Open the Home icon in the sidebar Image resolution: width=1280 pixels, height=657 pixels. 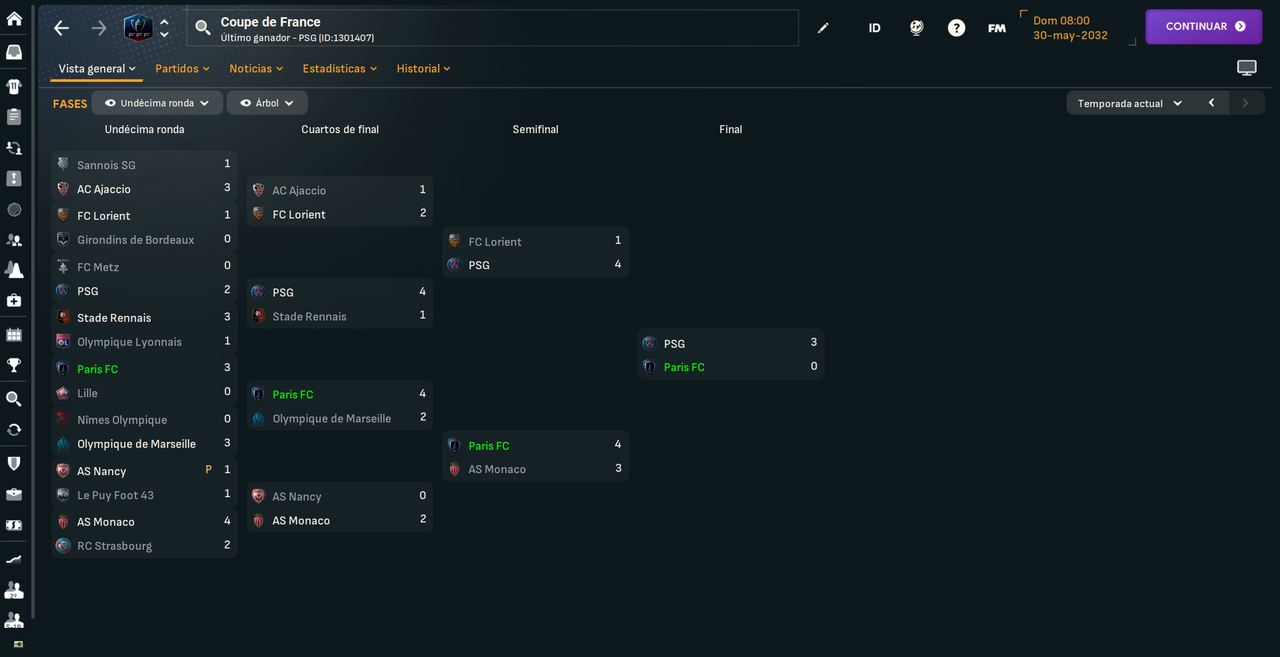[x=14, y=19]
